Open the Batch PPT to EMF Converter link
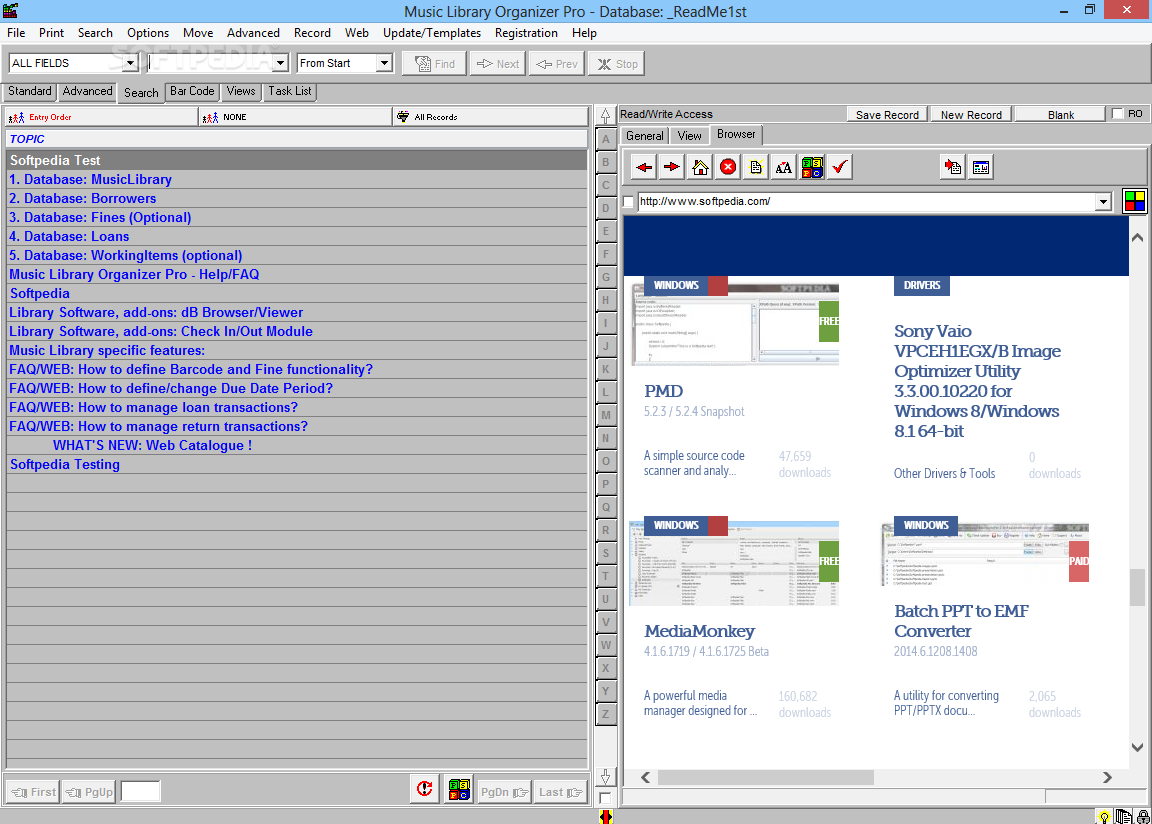This screenshot has width=1152, height=824. click(x=961, y=621)
